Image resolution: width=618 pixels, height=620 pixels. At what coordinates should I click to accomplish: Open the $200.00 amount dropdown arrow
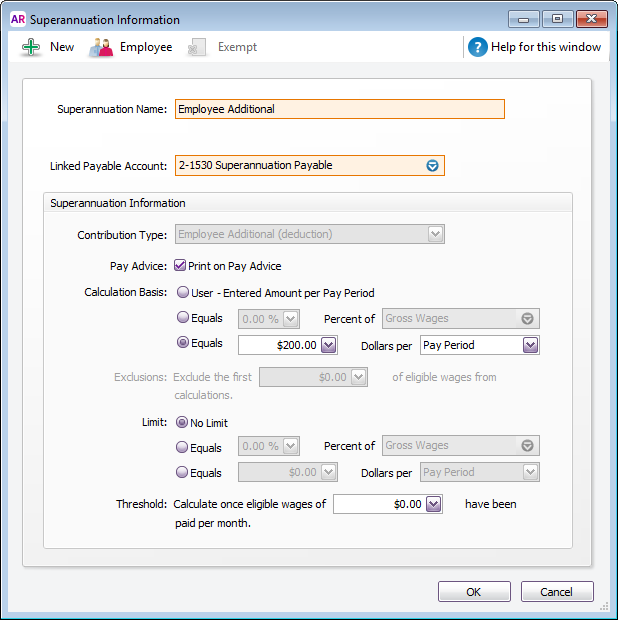[x=330, y=345]
